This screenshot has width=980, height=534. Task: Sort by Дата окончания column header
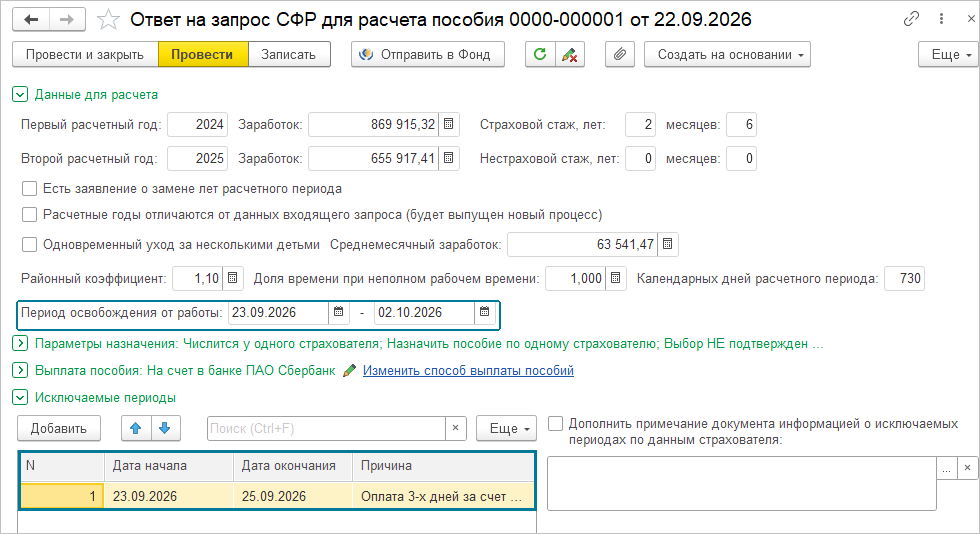click(293, 466)
